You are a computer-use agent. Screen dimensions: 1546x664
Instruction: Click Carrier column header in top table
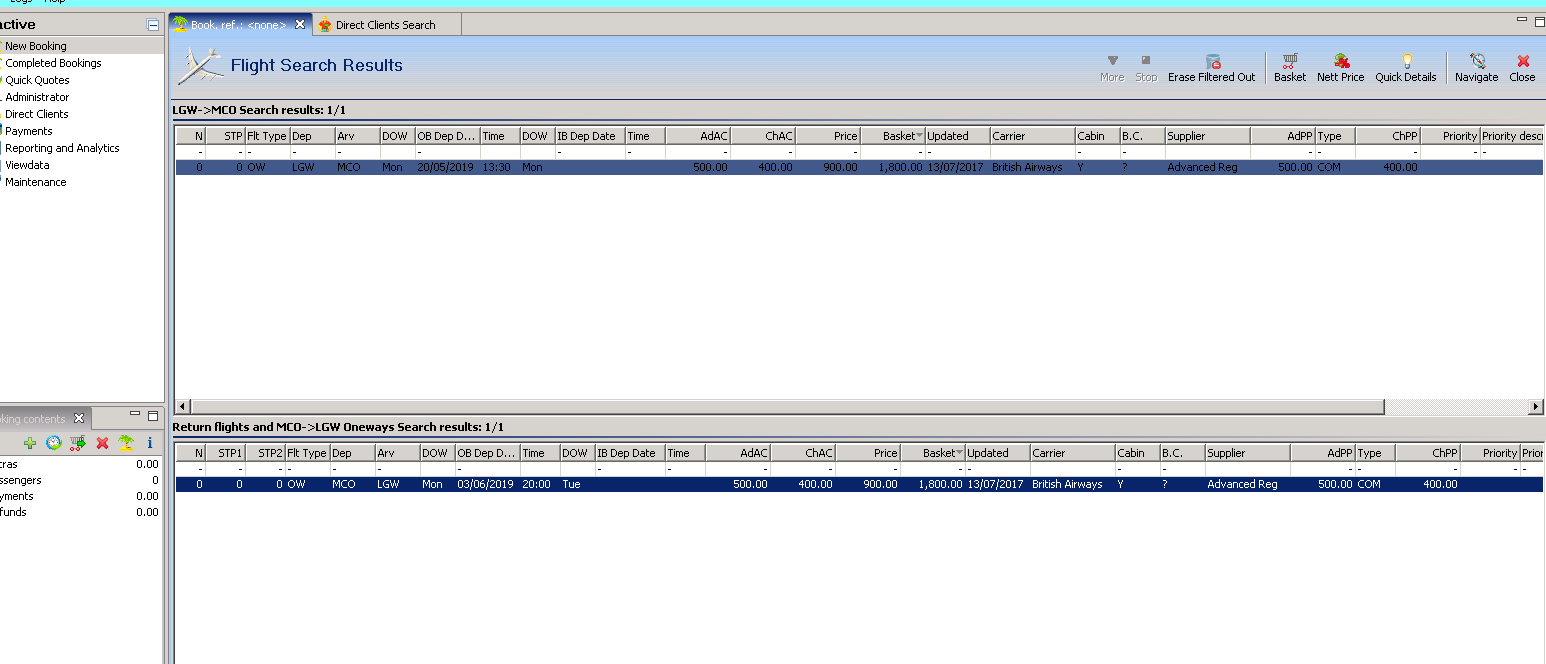tap(1032, 136)
